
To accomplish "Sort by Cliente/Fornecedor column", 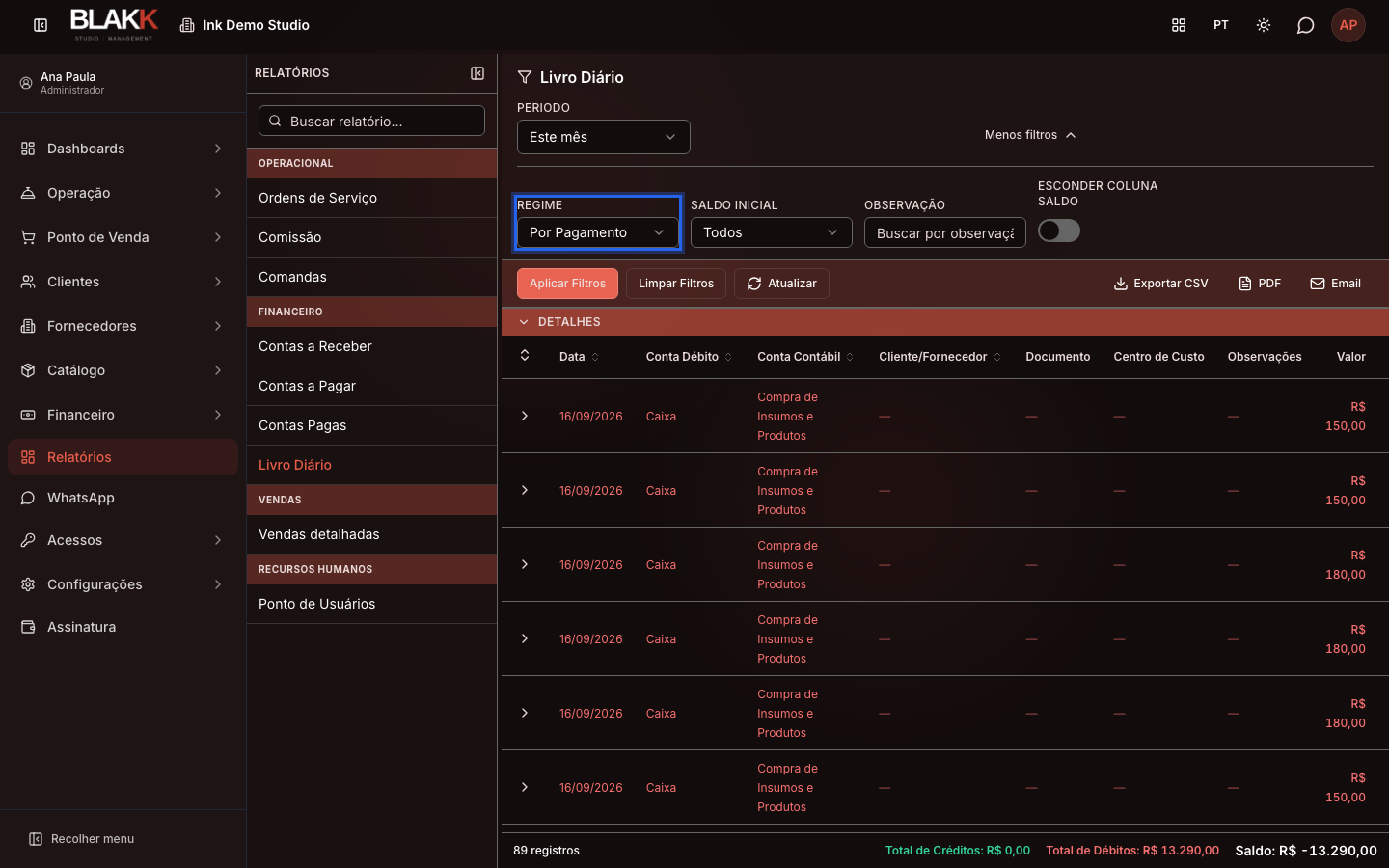I will point(940,357).
